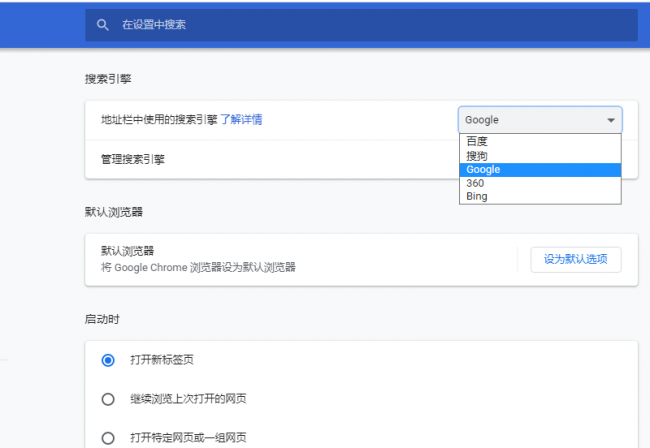Click the 设为默认选项 button
Screen dimensions: 650x448
pos(576,259)
